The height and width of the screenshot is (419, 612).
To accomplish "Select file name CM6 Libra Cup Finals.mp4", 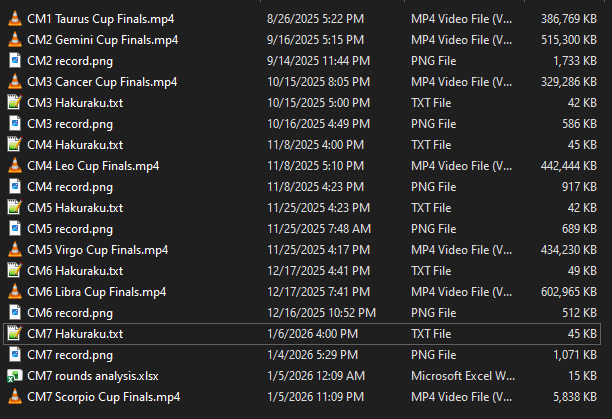I will [96, 292].
